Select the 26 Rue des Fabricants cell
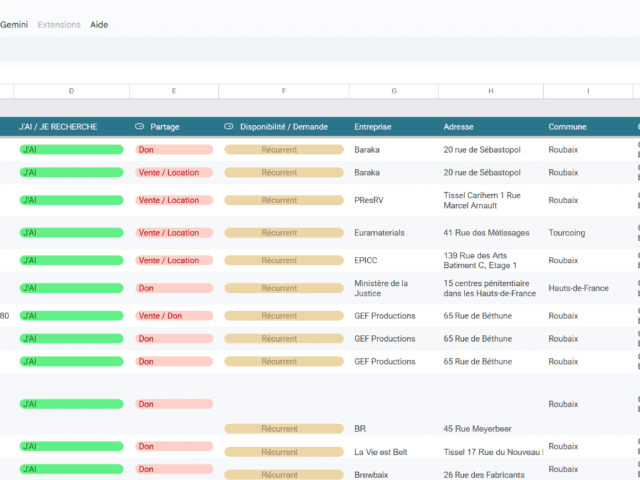The height and width of the screenshot is (480, 640). pyautogui.click(x=484, y=475)
